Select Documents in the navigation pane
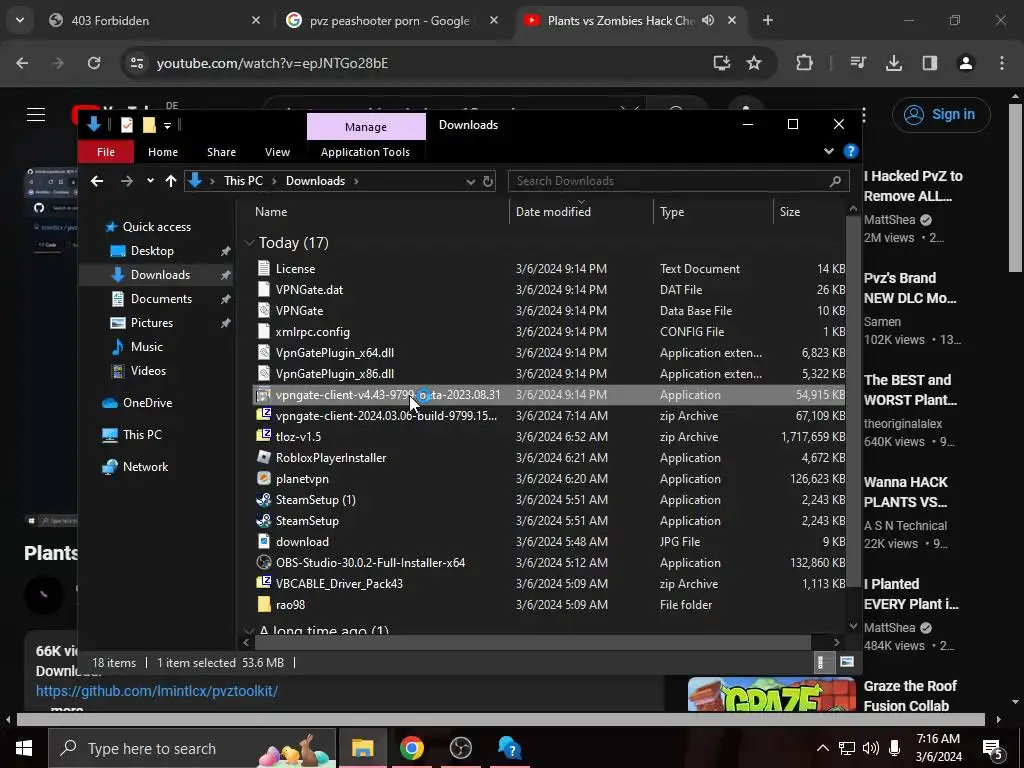This screenshot has height=768, width=1024. (x=161, y=298)
